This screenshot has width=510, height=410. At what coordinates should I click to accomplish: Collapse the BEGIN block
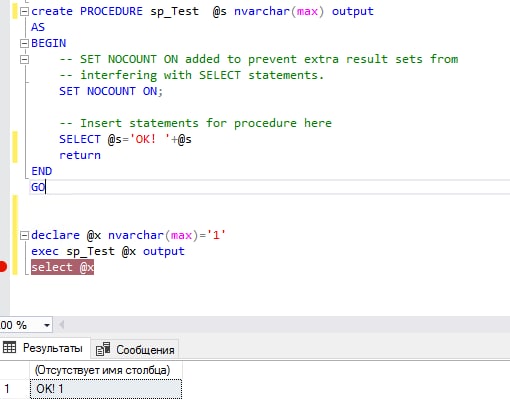coord(24,44)
